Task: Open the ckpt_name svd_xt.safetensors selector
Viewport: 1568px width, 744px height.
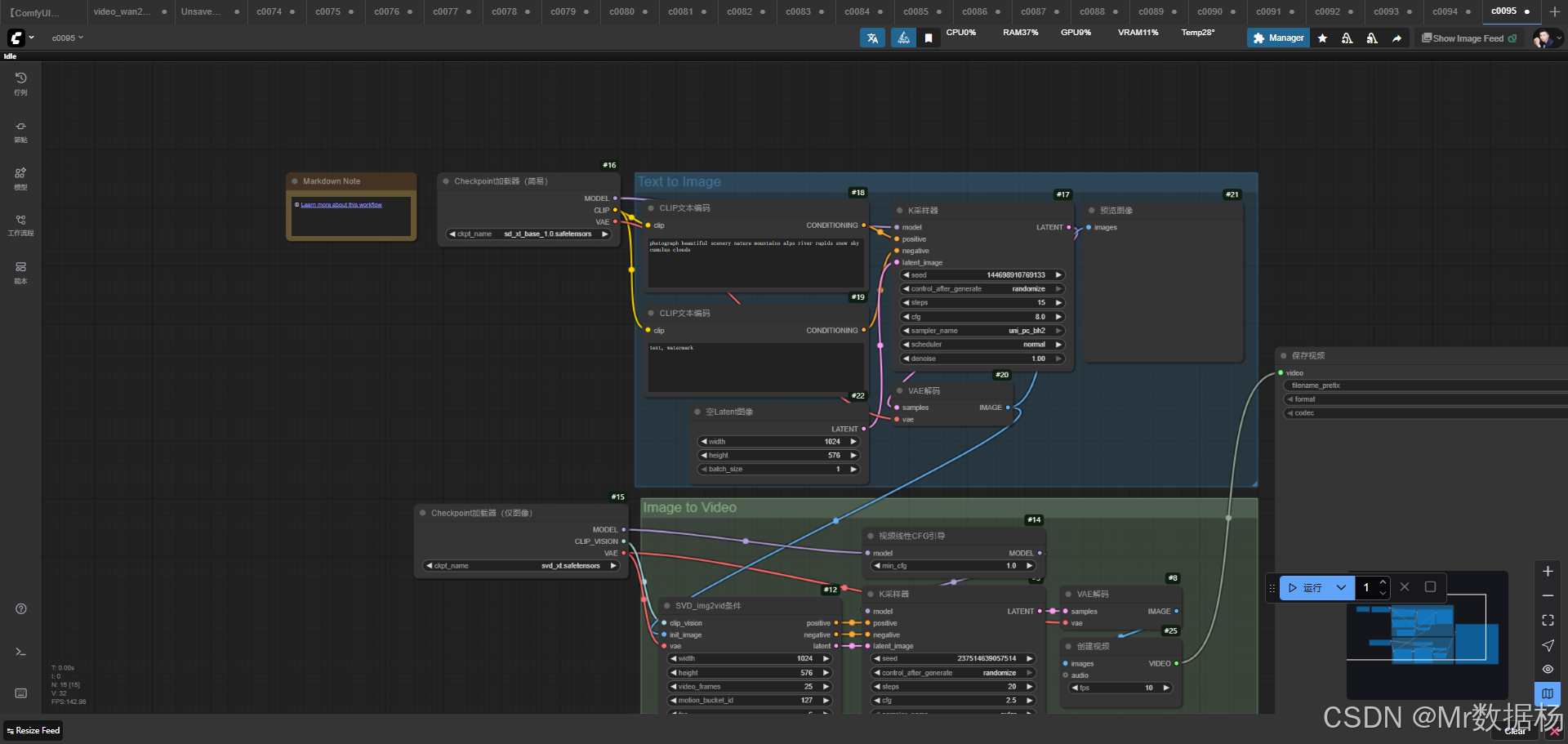Action: [522, 566]
